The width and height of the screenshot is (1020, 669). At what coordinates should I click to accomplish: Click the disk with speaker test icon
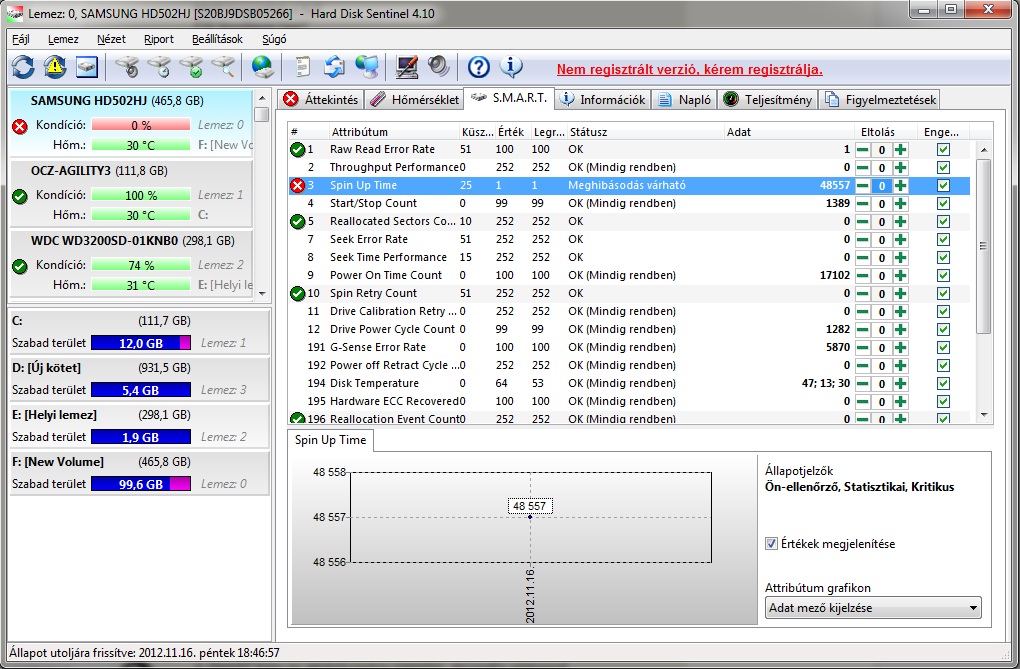(x=128, y=67)
